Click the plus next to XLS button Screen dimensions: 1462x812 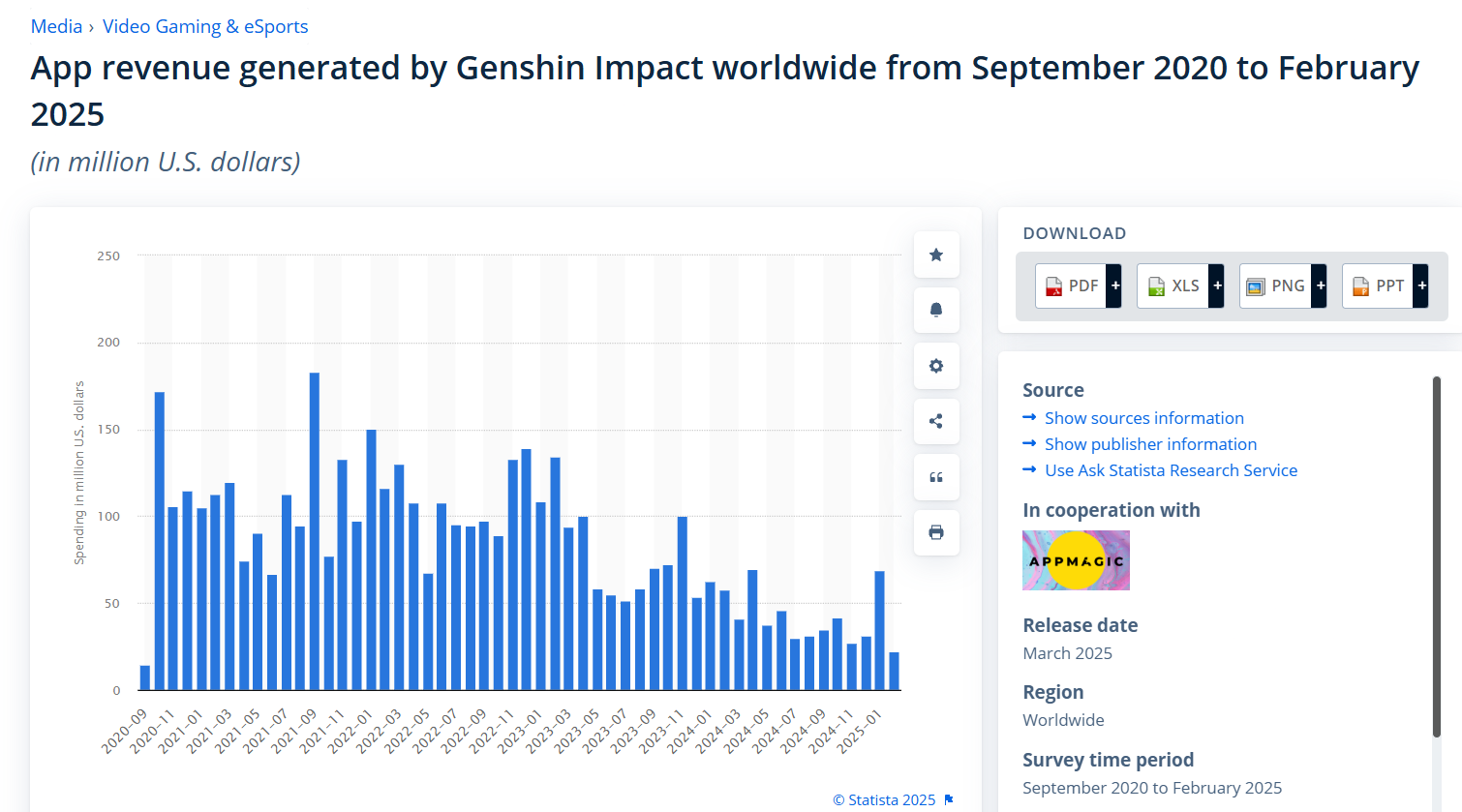[1217, 286]
